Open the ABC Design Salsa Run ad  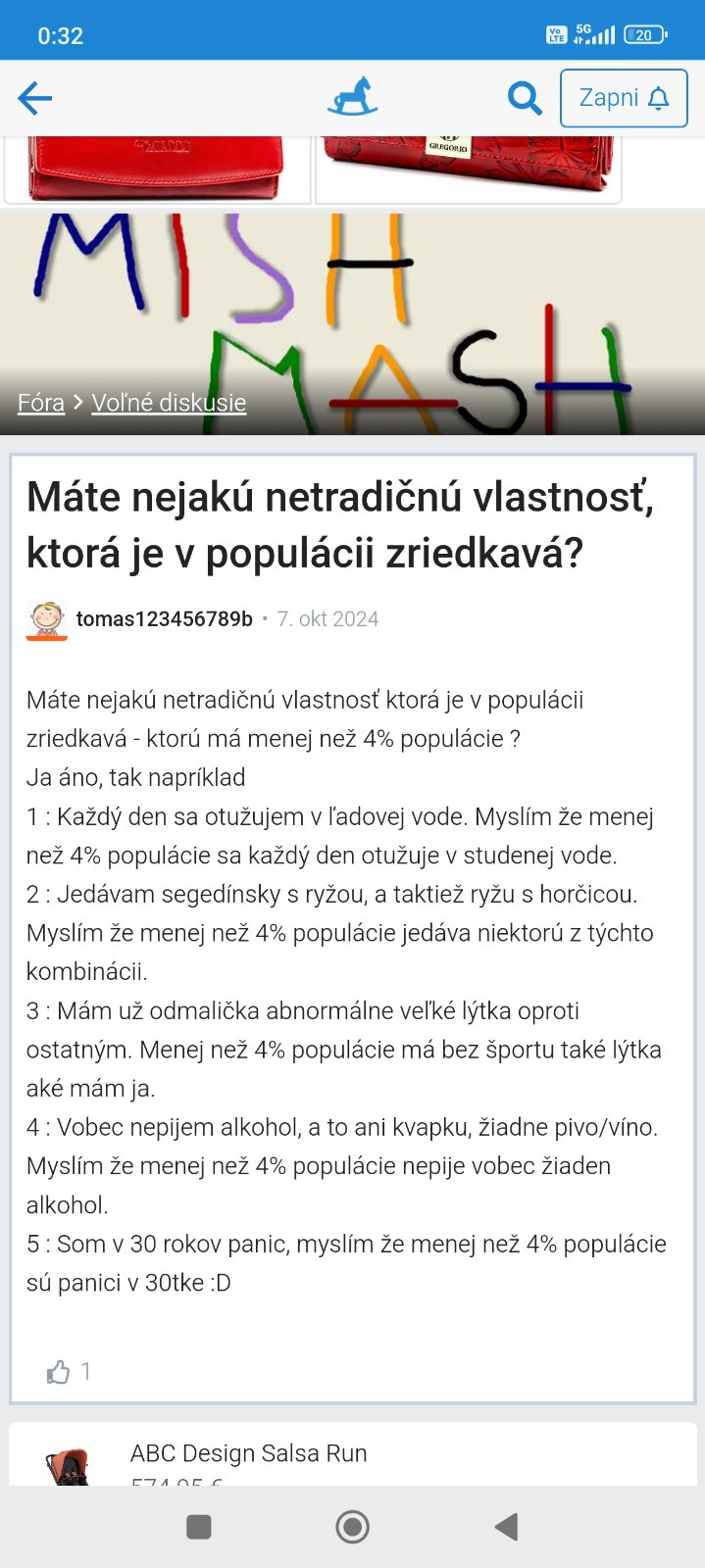[x=249, y=1453]
